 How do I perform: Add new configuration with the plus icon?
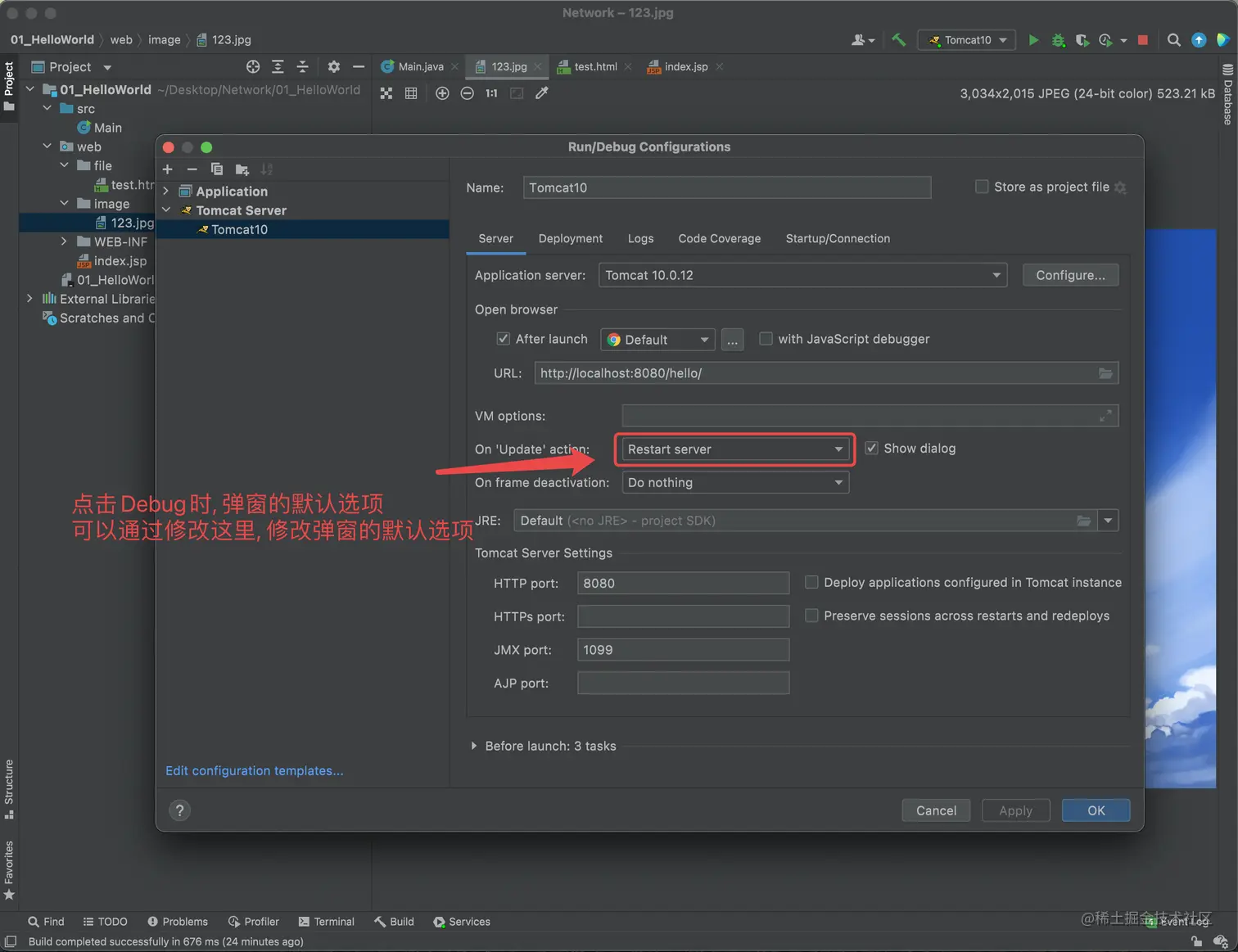click(x=168, y=169)
